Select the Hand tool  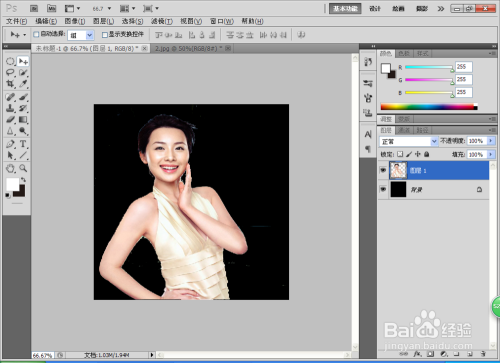(10, 168)
